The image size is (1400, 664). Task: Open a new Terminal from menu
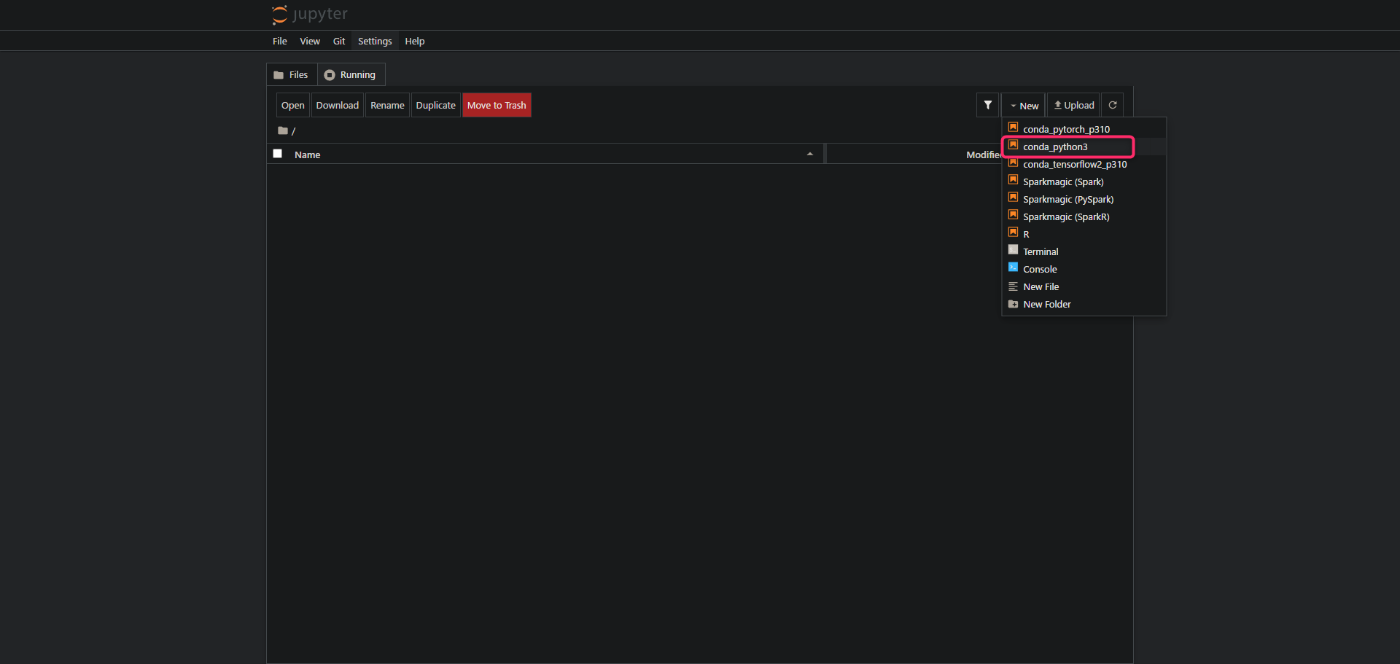[1084, 251]
